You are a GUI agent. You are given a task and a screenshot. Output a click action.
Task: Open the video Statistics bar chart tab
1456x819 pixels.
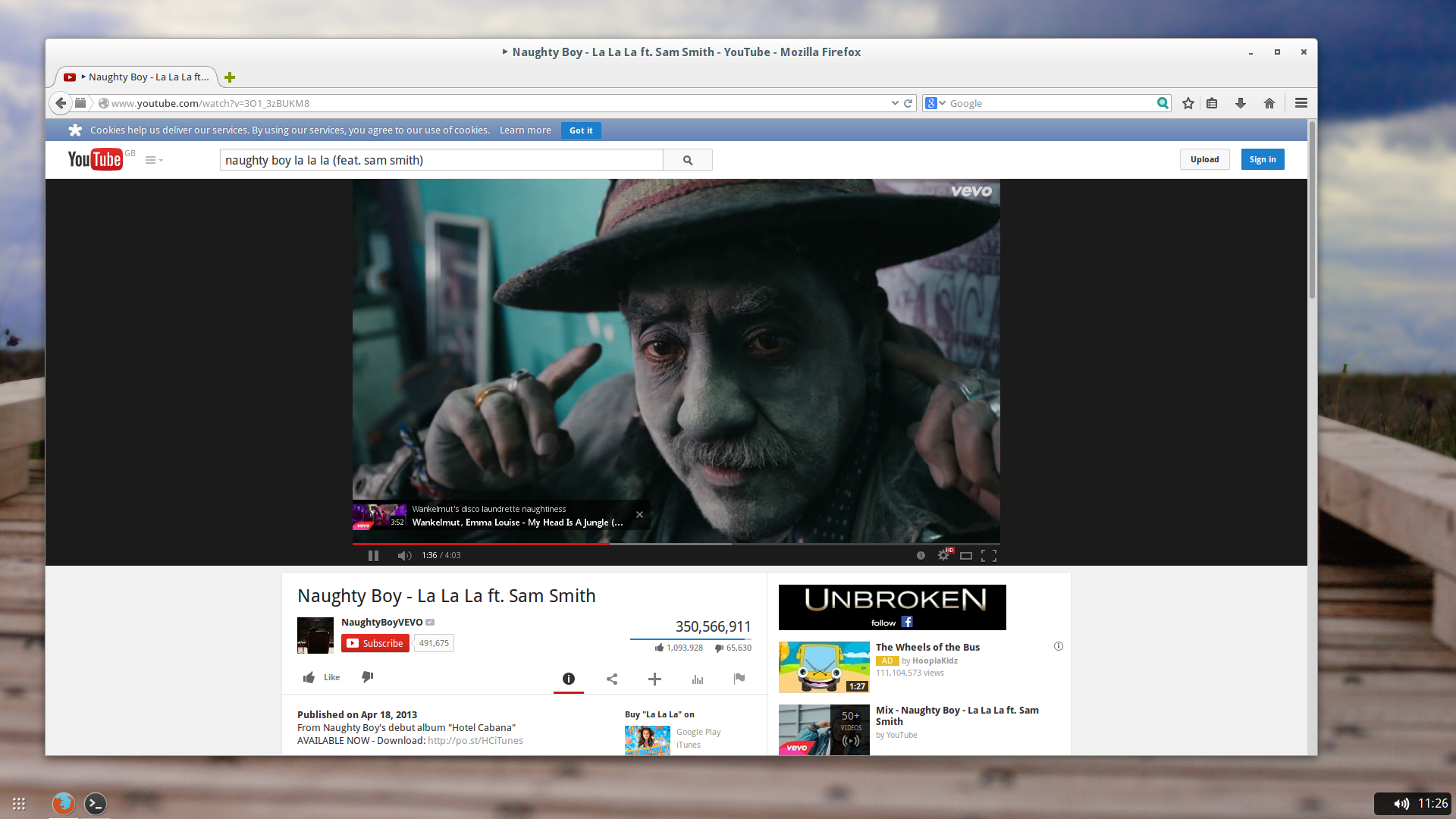pos(698,679)
